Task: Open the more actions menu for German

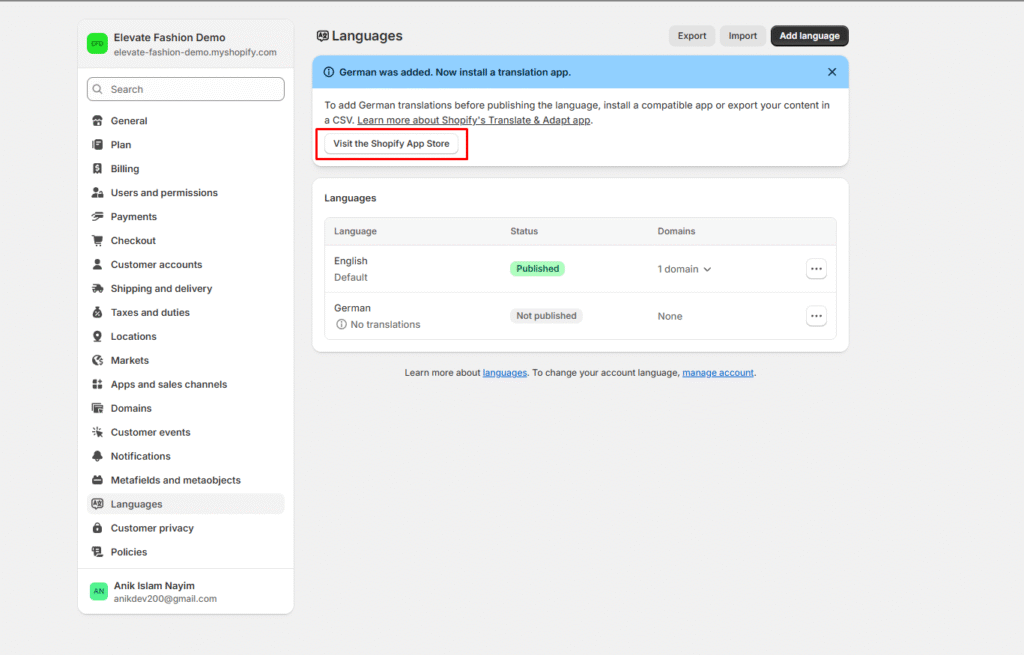Action: (816, 315)
